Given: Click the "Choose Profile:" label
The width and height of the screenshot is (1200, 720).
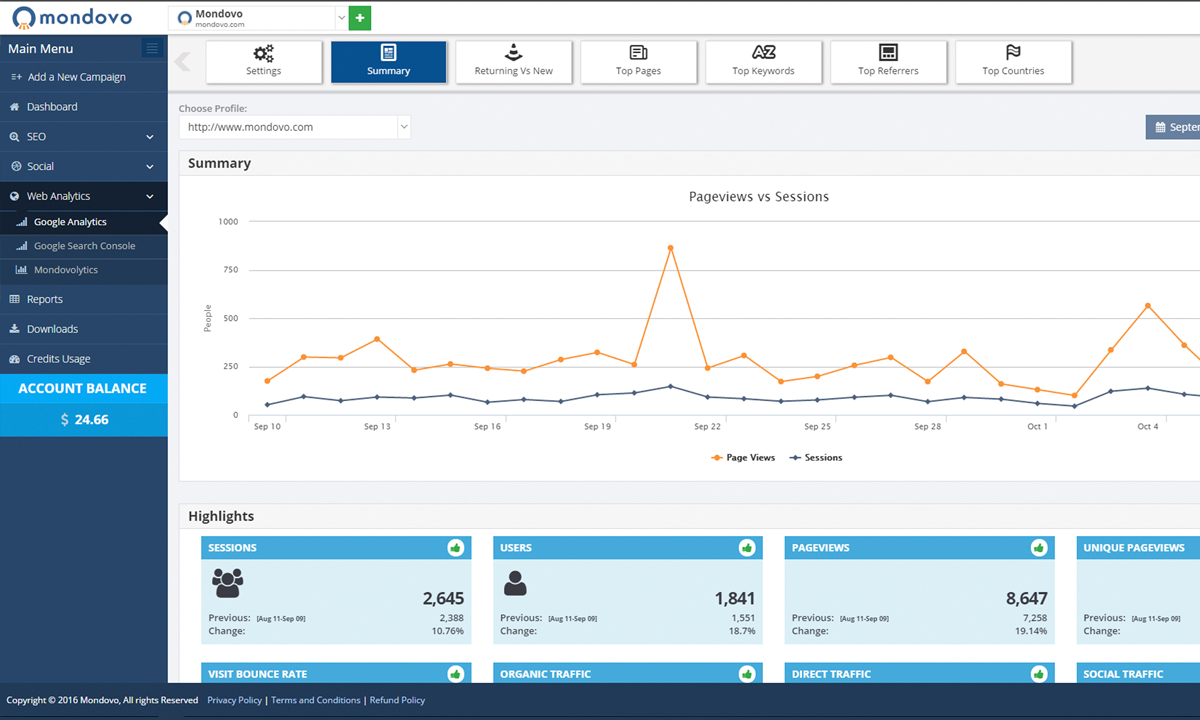Looking at the screenshot, I should [213, 108].
